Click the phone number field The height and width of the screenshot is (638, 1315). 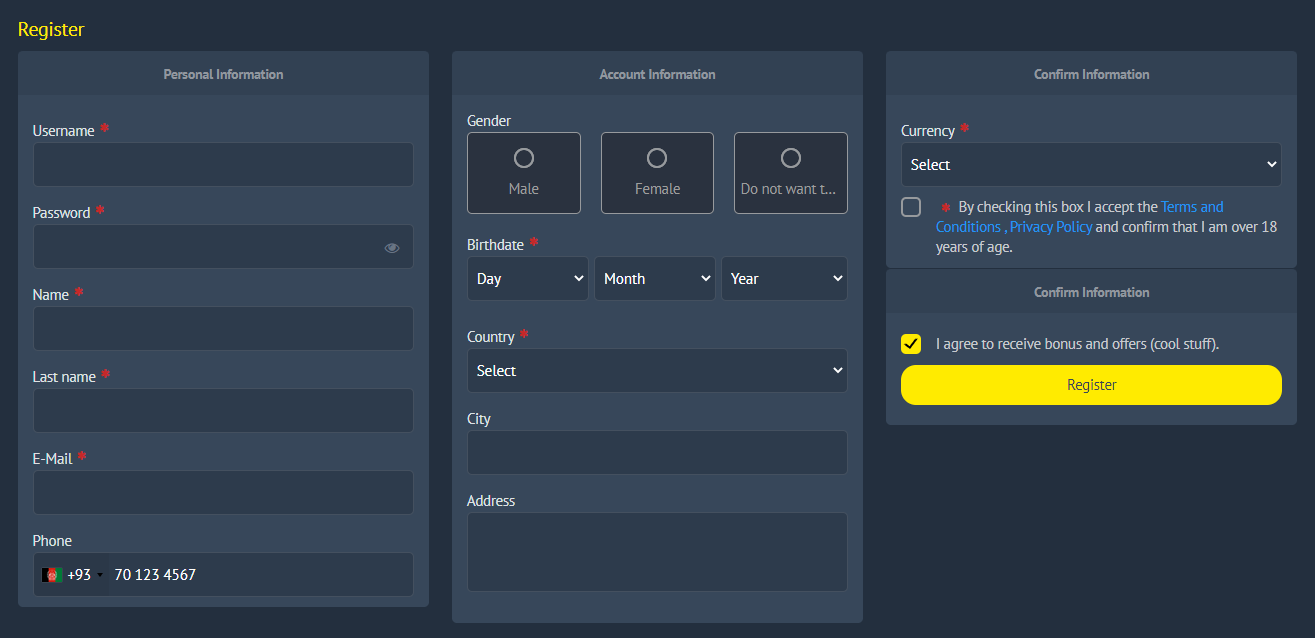tap(260, 574)
